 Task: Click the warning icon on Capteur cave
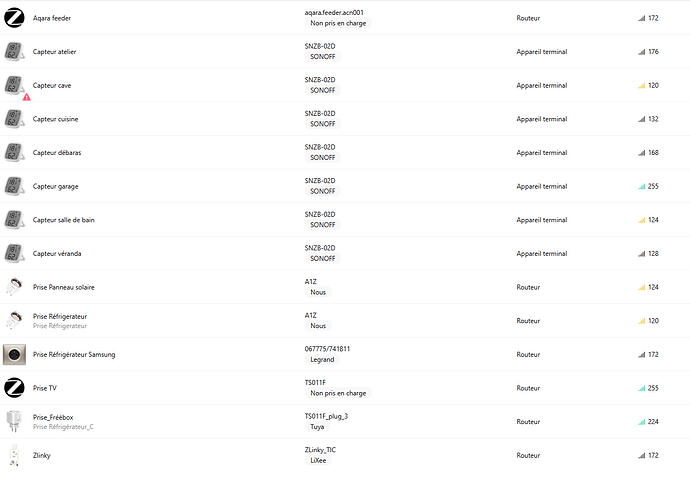tap(27, 97)
